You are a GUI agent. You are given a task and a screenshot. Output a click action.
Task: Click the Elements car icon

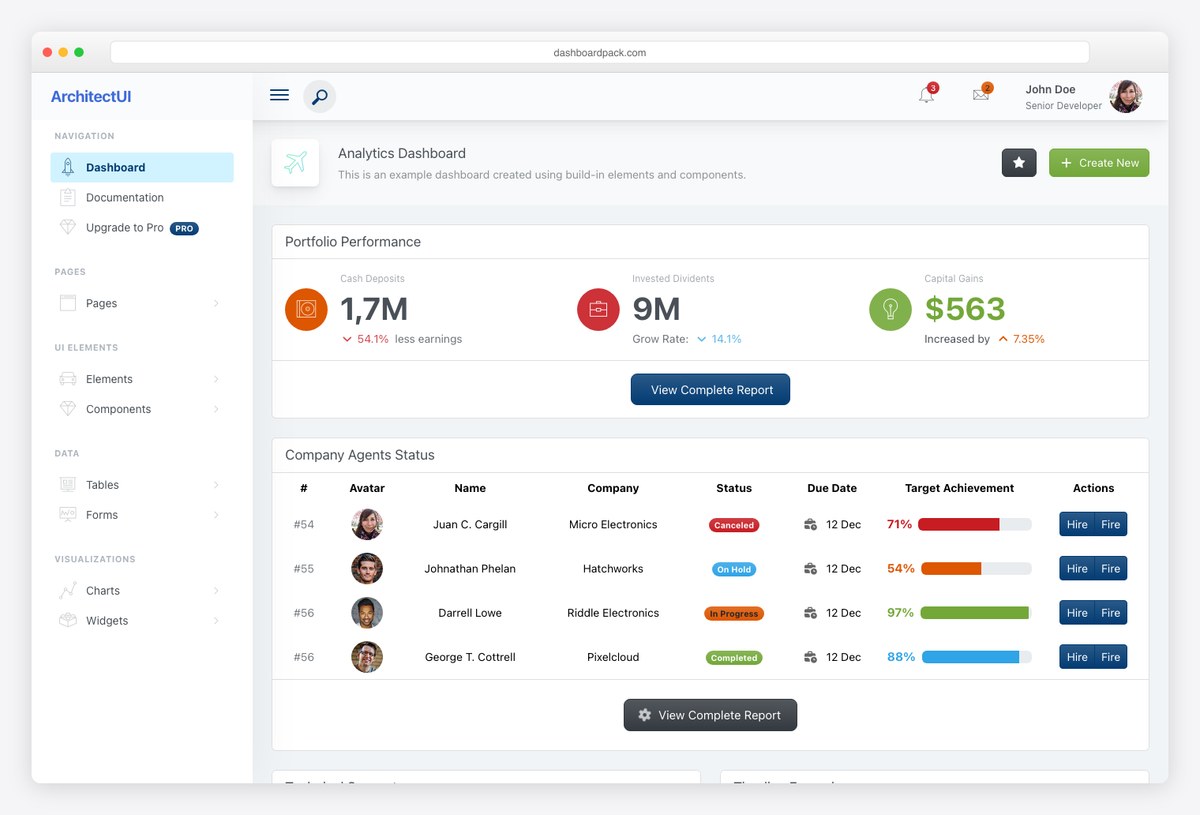coord(68,379)
